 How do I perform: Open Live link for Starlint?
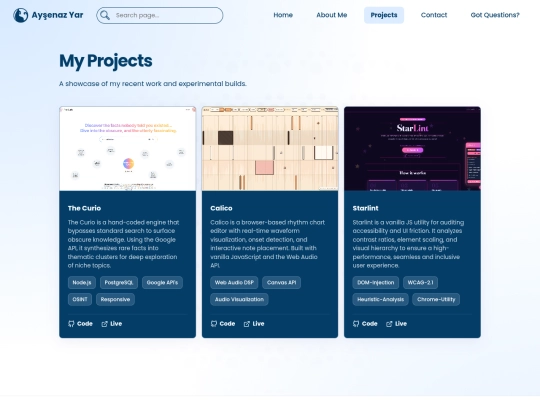tap(396, 324)
